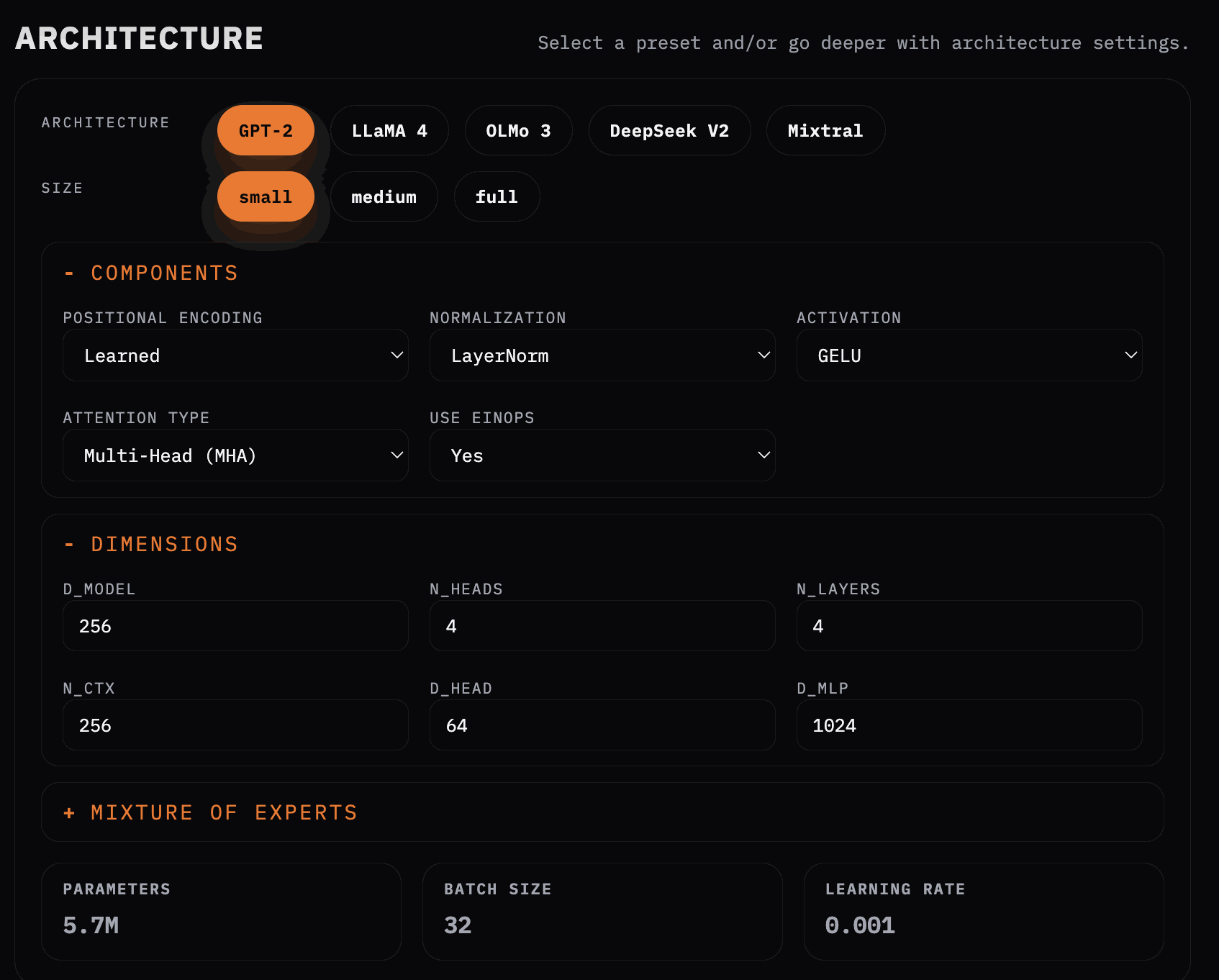Viewport: 1219px width, 980px height.
Task: Select the GPT-2 architecture preset
Action: (266, 131)
